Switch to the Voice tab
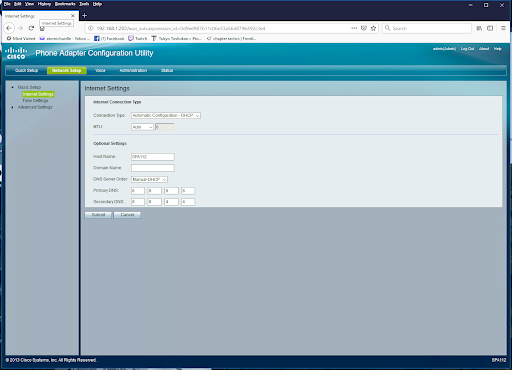 click(100, 70)
